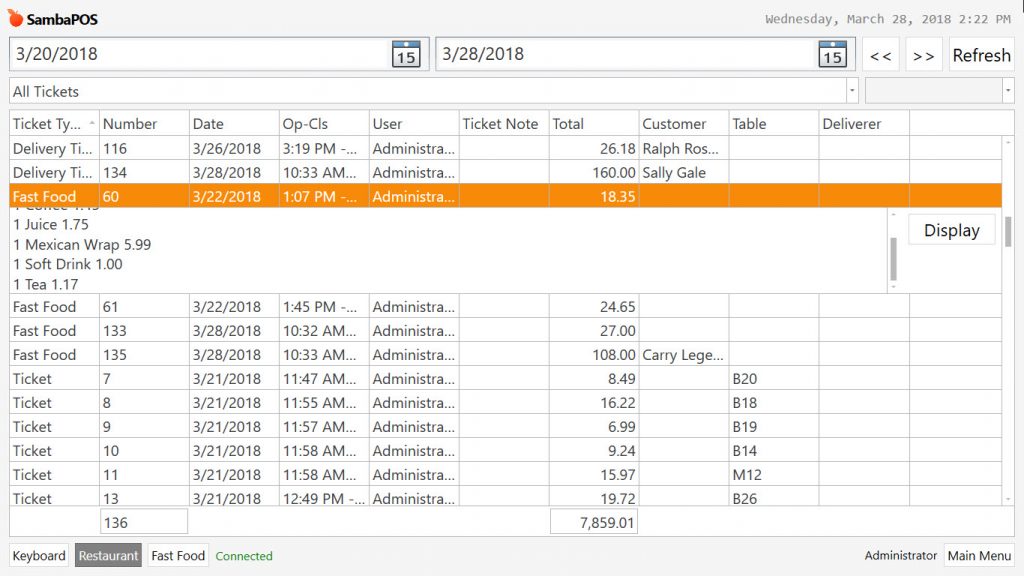Click the ticket count summary 136
The height and width of the screenshot is (576, 1024).
click(144, 522)
